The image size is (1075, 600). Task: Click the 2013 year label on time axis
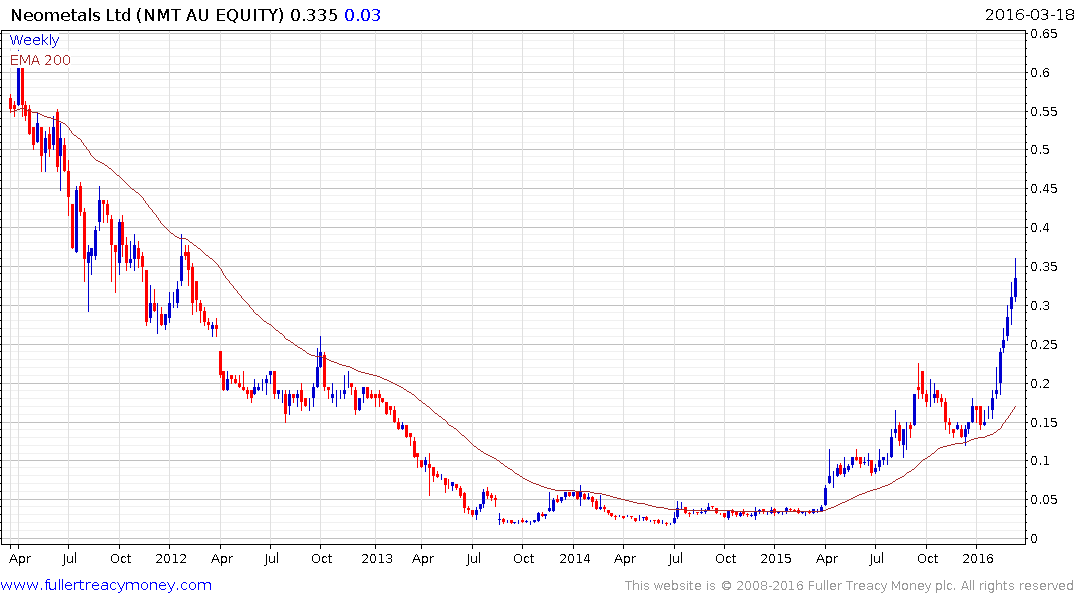click(x=376, y=558)
